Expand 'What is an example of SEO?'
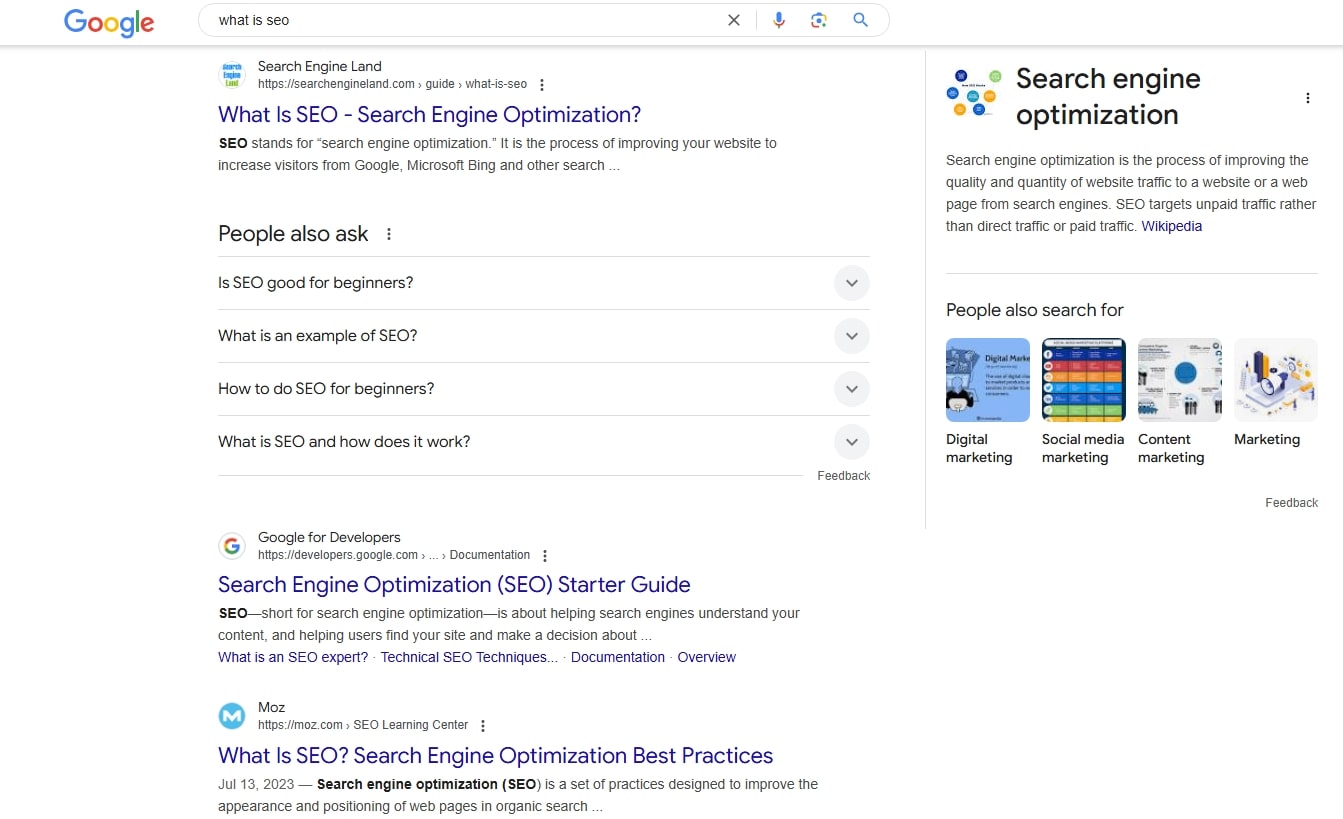The image size is (1343, 819). pos(544,336)
